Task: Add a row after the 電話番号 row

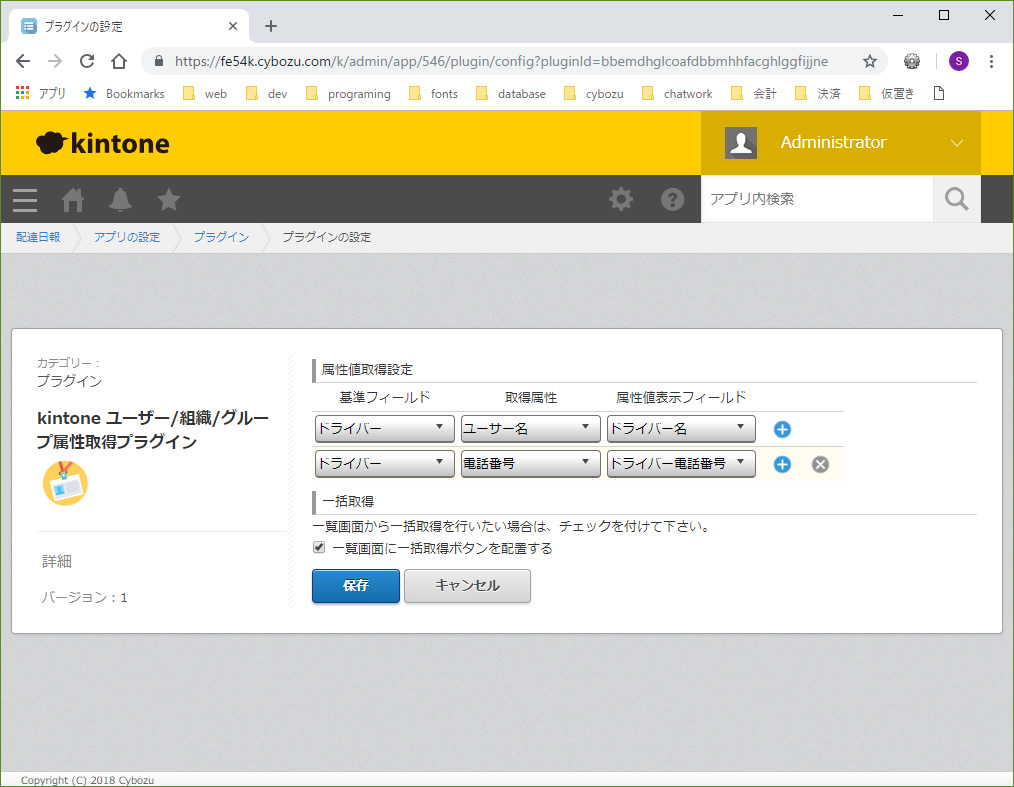Action: click(782, 464)
